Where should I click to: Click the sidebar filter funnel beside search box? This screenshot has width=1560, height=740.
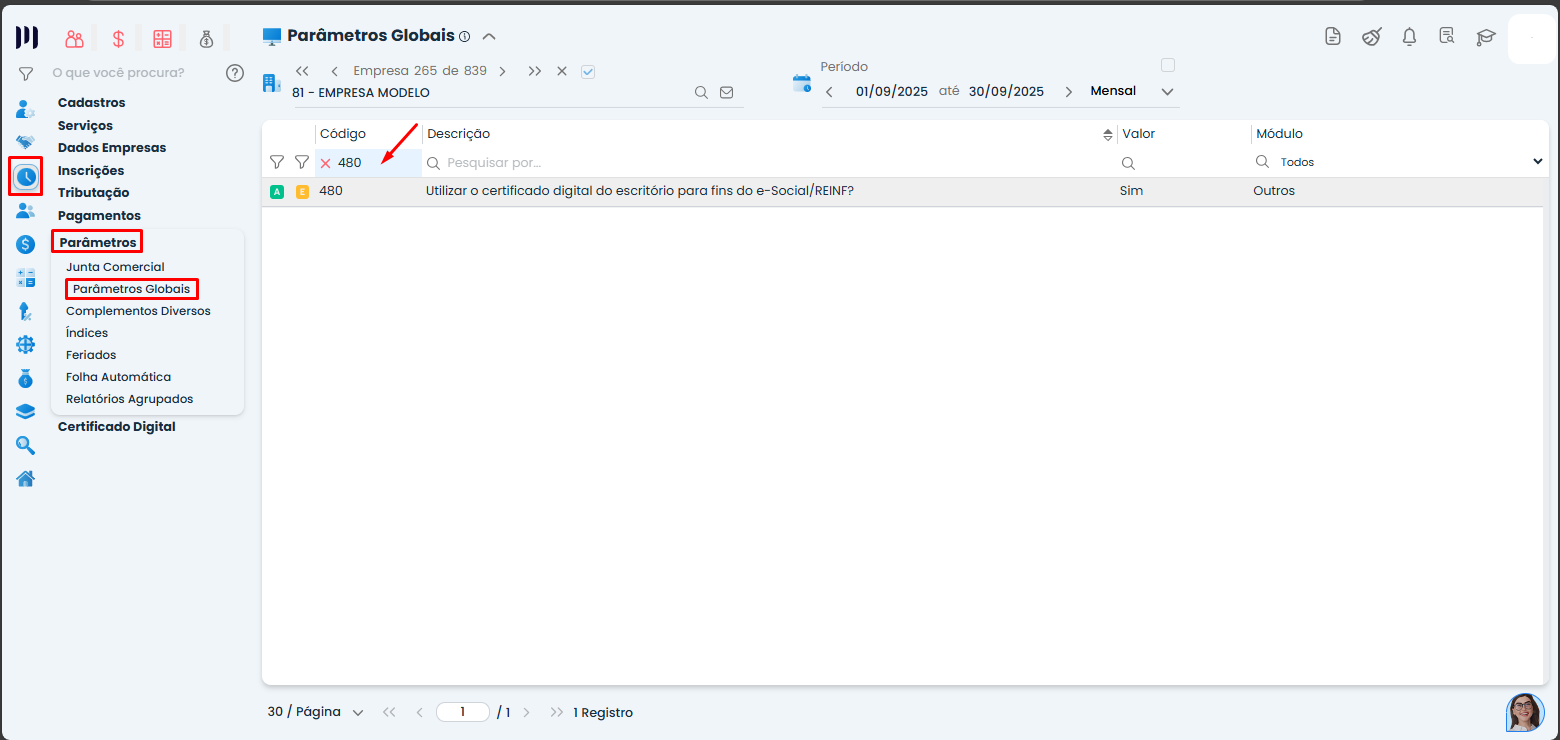(x=26, y=73)
